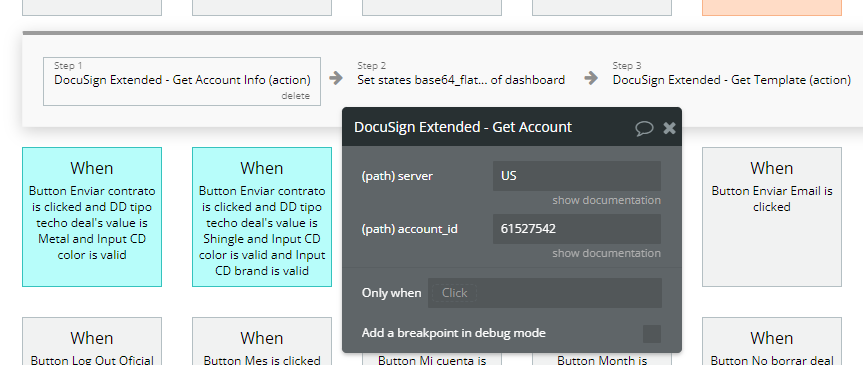This screenshot has height=365, width=863.
Task: Open the Button No borrar deal event
Action: tap(772, 341)
